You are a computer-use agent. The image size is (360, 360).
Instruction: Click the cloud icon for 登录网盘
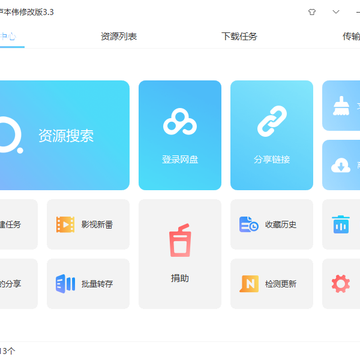pos(180,122)
